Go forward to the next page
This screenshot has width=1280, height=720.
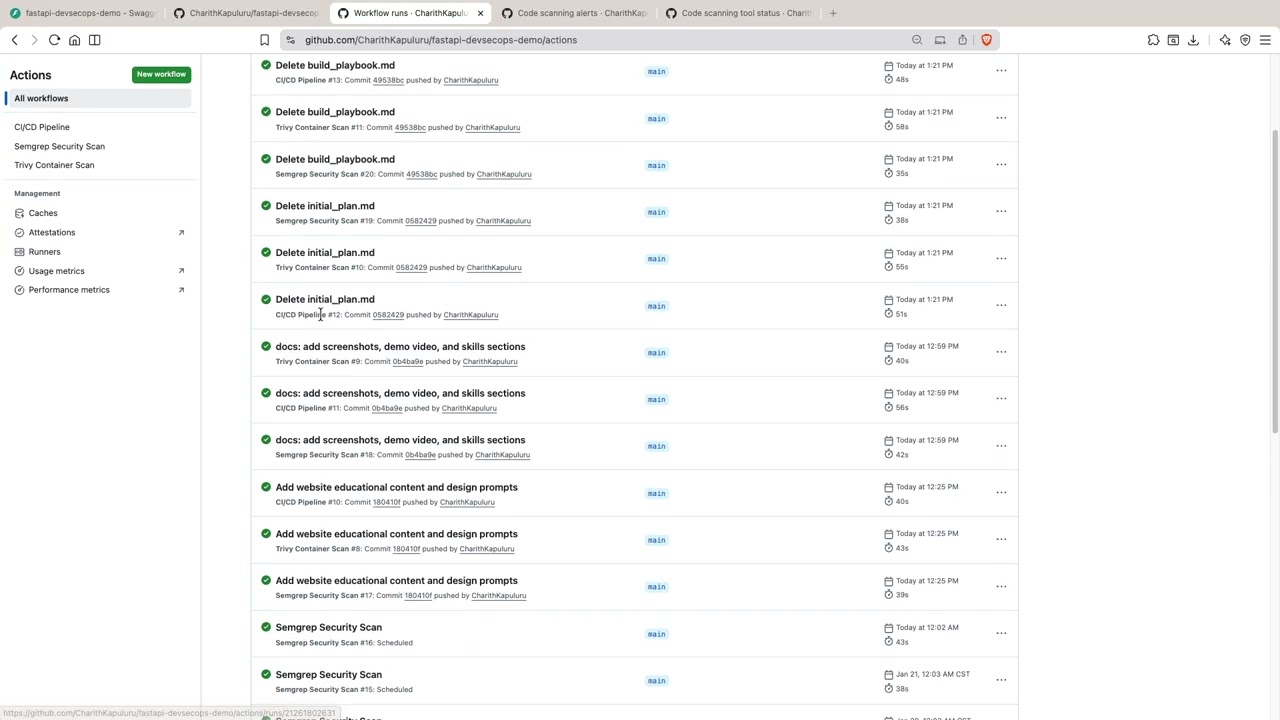[34, 40]
